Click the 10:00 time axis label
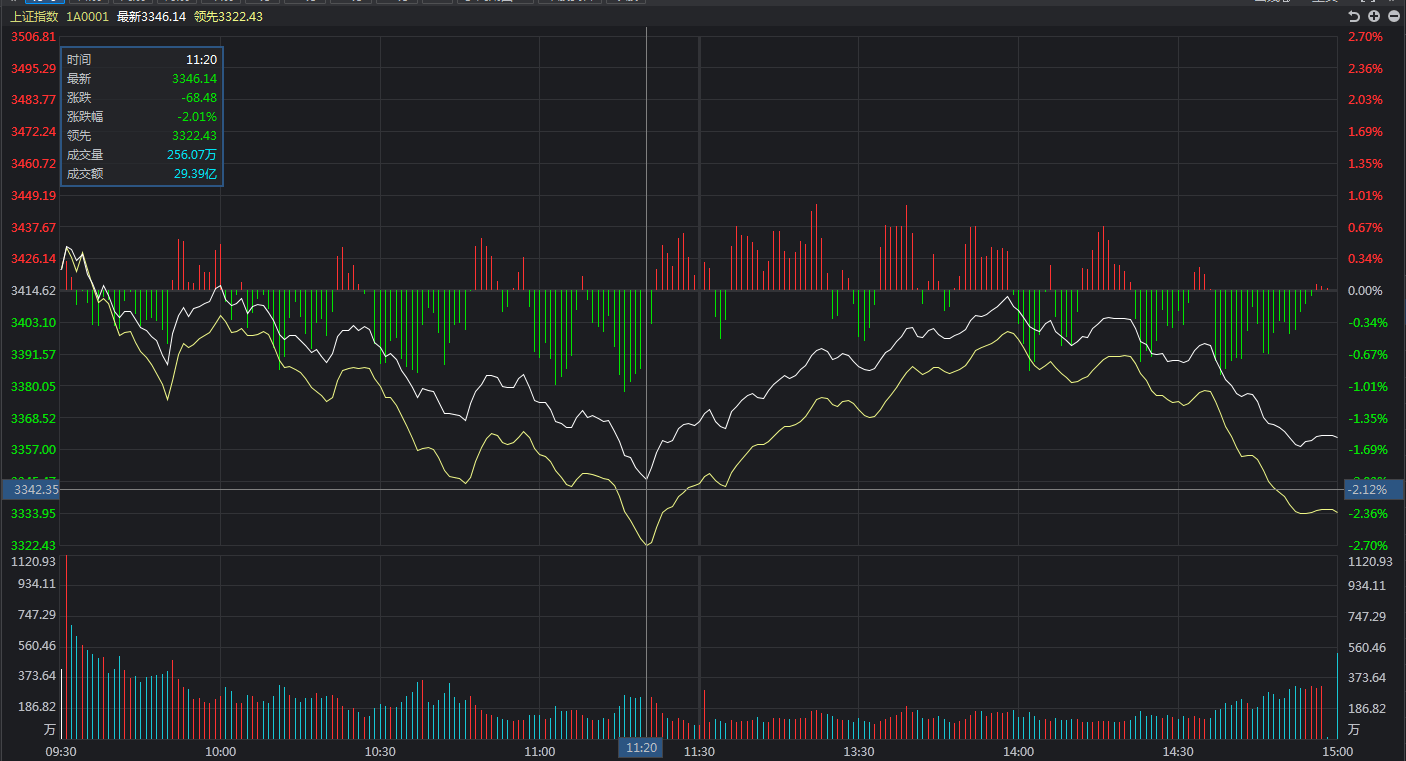 coord(220,751)
